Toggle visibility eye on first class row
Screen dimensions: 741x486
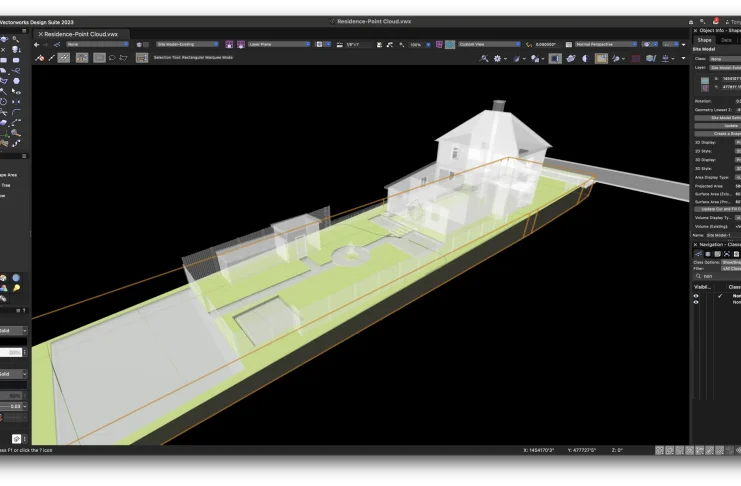[696, 296]
